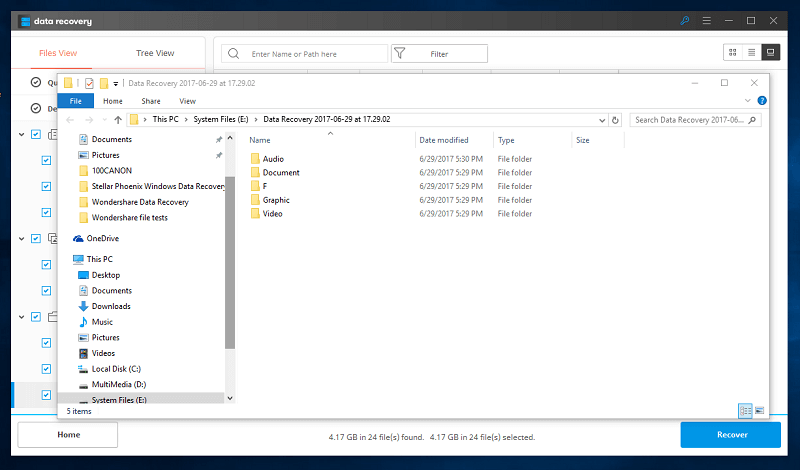Select the Wondershare file tests folder
The width and height of the screenshot is (800, 470).
[129, 217]
